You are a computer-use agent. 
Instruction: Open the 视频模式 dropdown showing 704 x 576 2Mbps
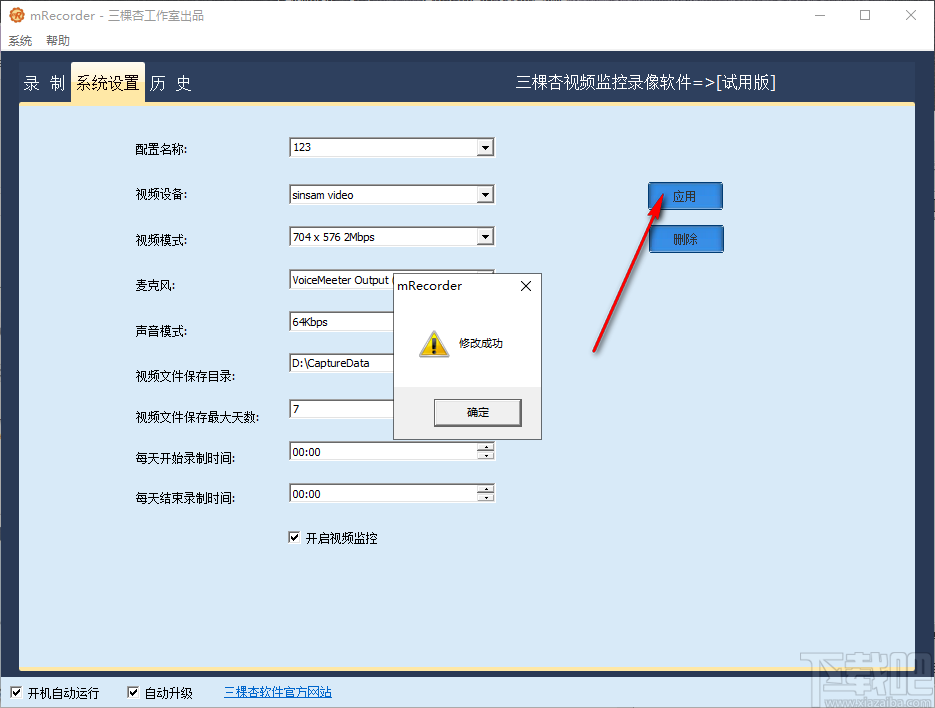tap(486, 236)
